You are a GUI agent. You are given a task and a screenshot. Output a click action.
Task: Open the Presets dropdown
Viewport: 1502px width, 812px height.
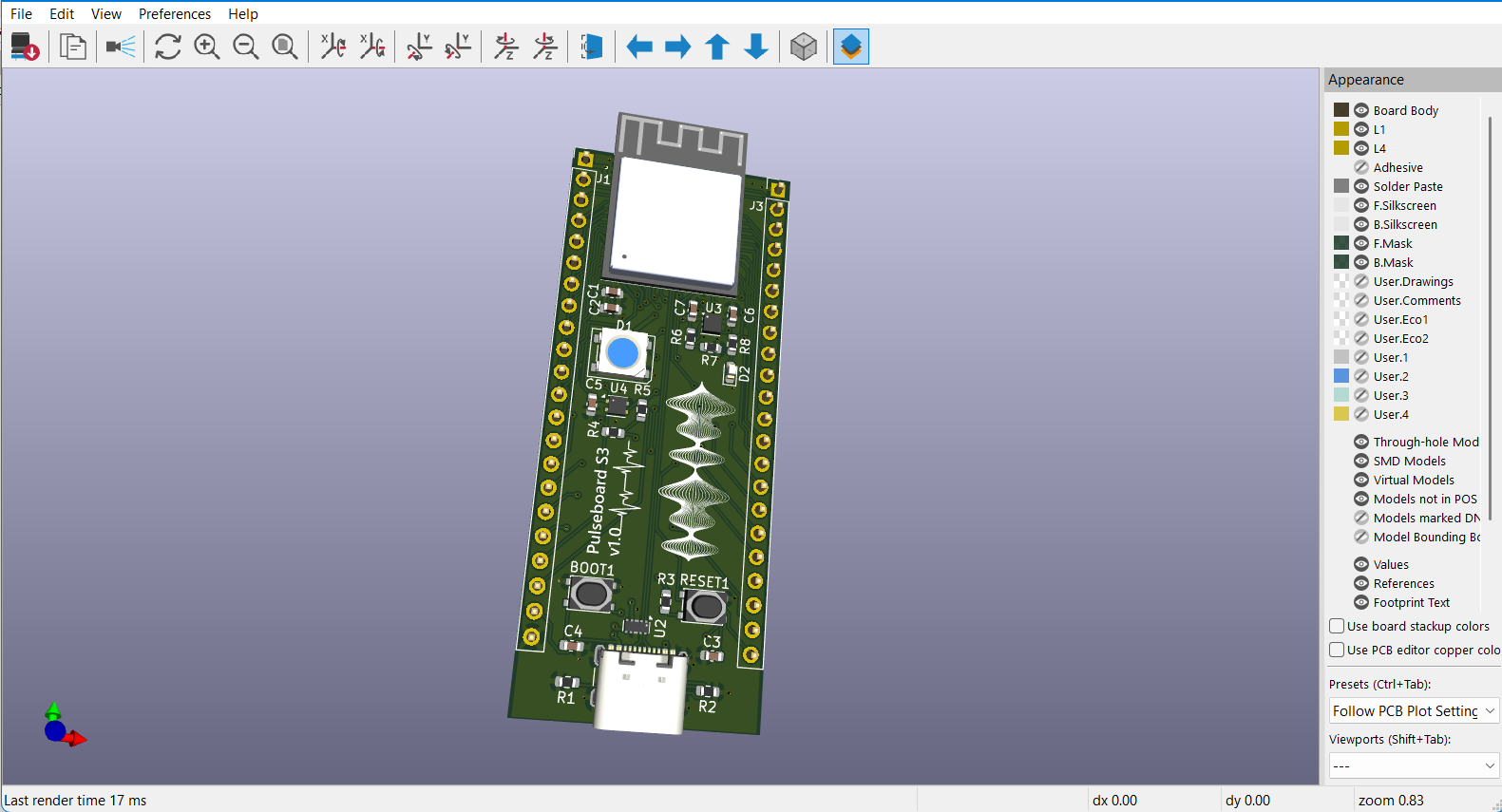click(1414, 710)
